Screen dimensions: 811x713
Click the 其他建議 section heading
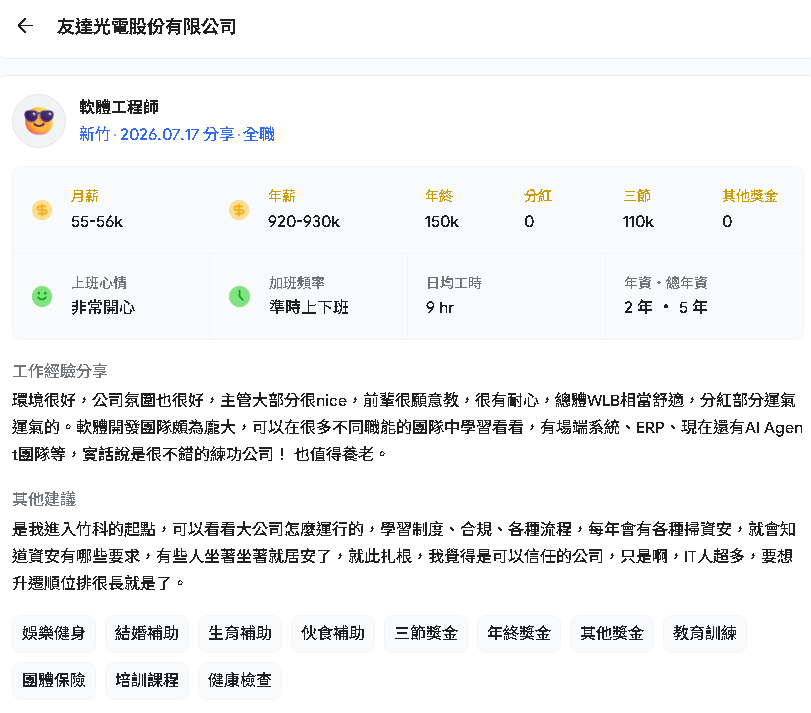(44, 499)
